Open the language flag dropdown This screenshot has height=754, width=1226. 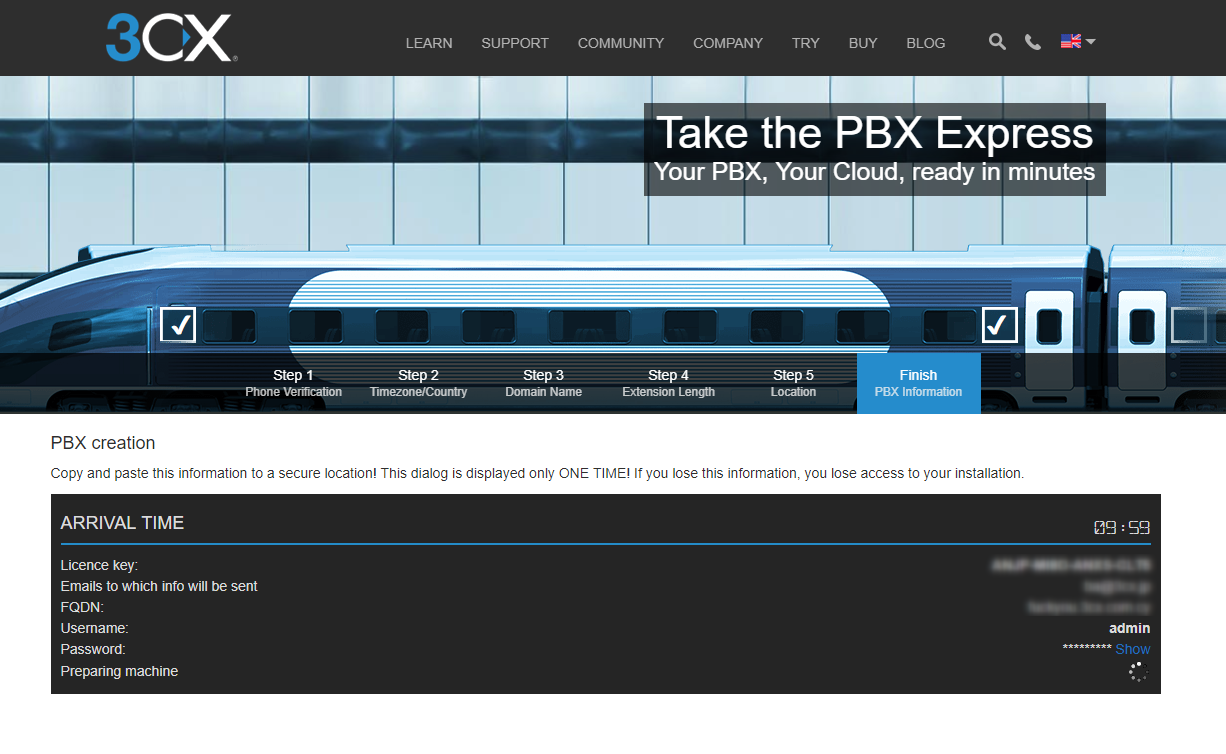(x=1078, y=42)
